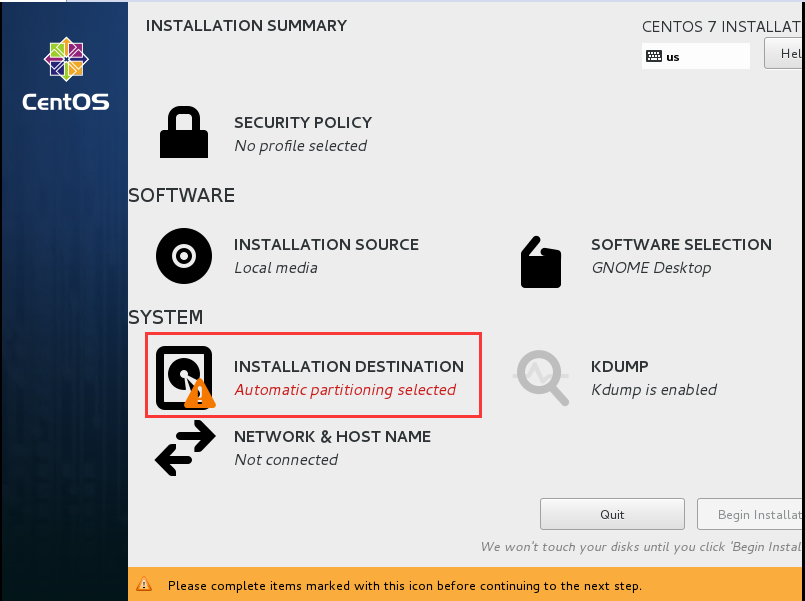The image size is (805, 601).
Task: Select the SECURITY POLICY heading text
Action: pyautogui.click(x=303, y=123)
